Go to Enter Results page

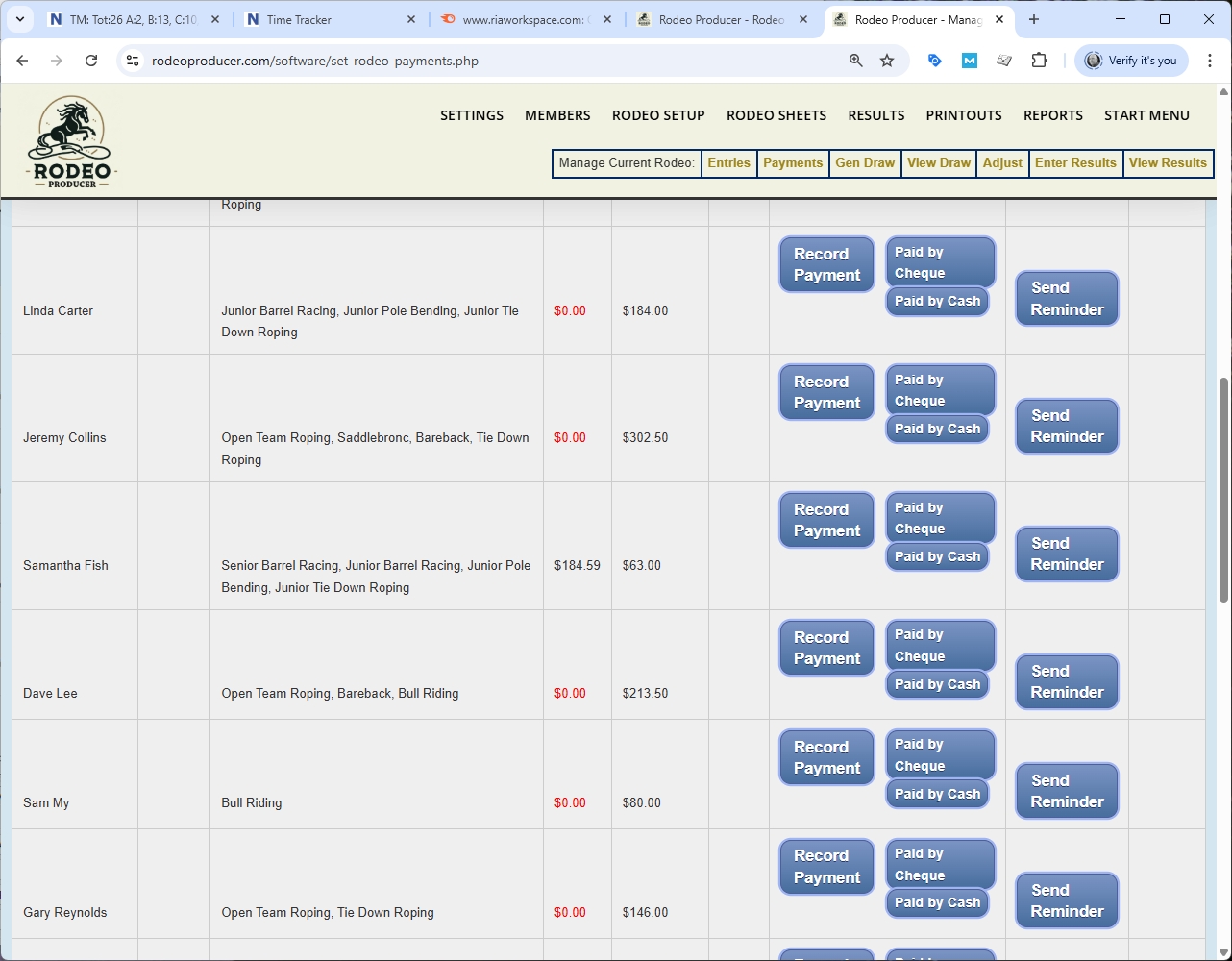point(1075,163)
